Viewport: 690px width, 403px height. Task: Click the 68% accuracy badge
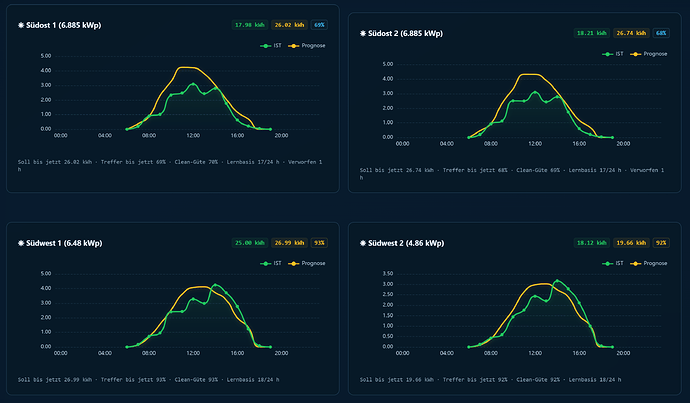(661, 33)
